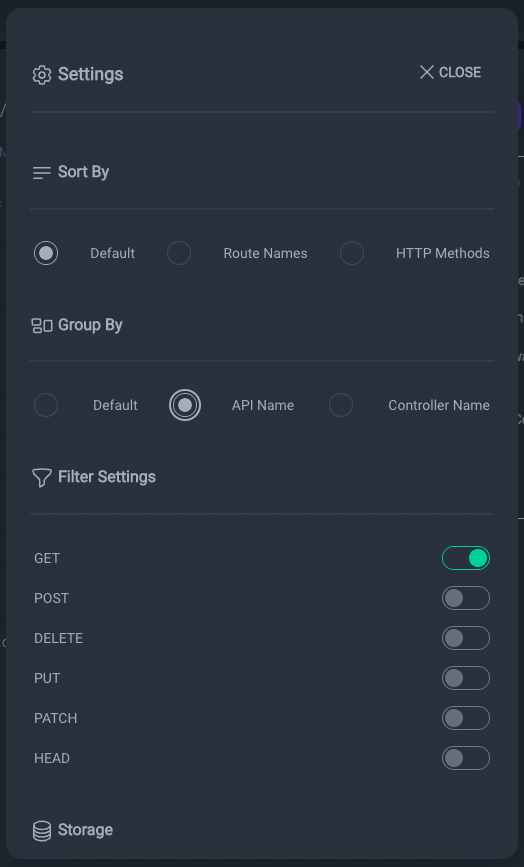The height and width of the screenshot is (867, 524).
Task: Click the X icon beside CLOSE
Action: point(427,72)
